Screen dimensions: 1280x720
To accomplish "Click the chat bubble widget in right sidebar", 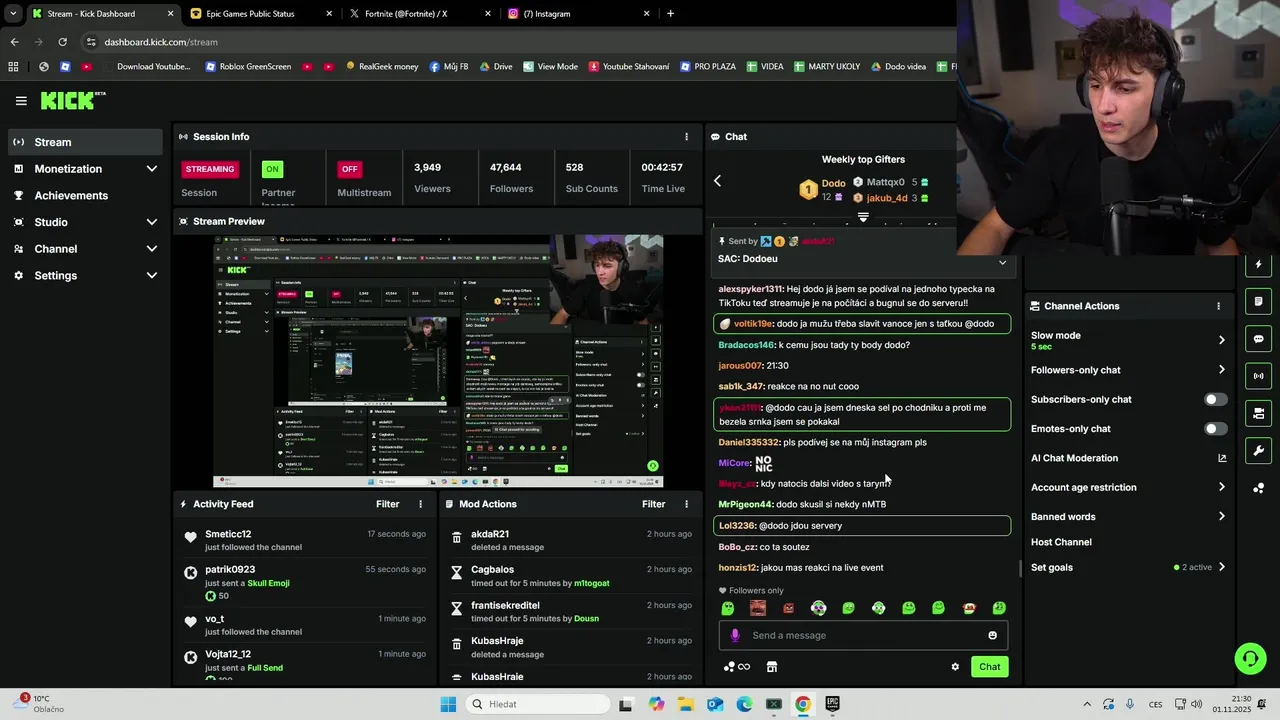I will pyautogui.click(x=1258, y=339).
